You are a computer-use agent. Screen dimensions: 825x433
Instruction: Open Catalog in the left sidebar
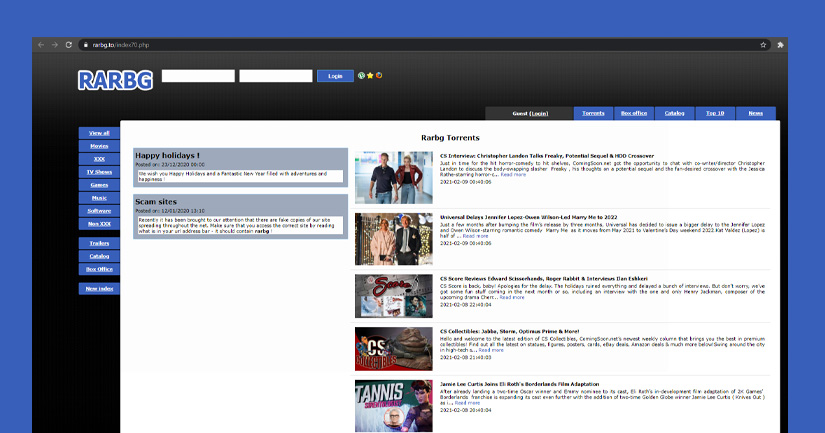(99, 256)
